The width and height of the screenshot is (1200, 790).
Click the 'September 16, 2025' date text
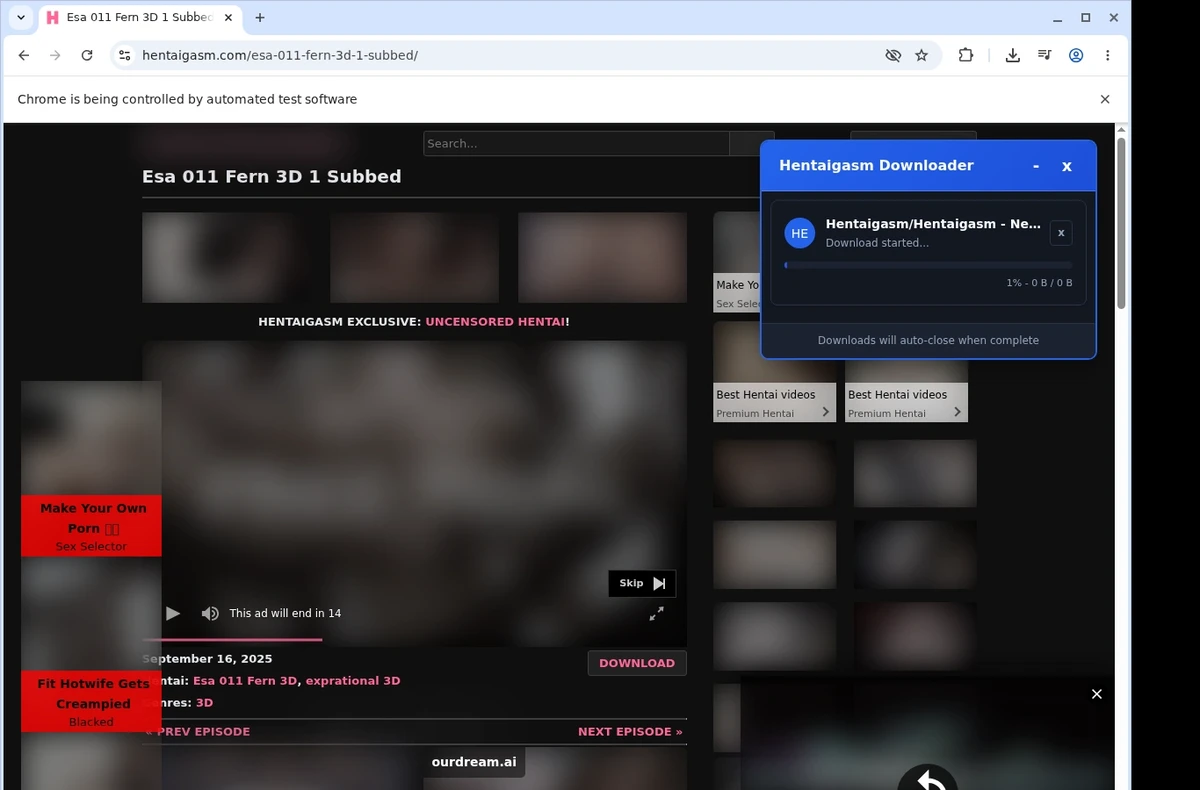(207, 659)
